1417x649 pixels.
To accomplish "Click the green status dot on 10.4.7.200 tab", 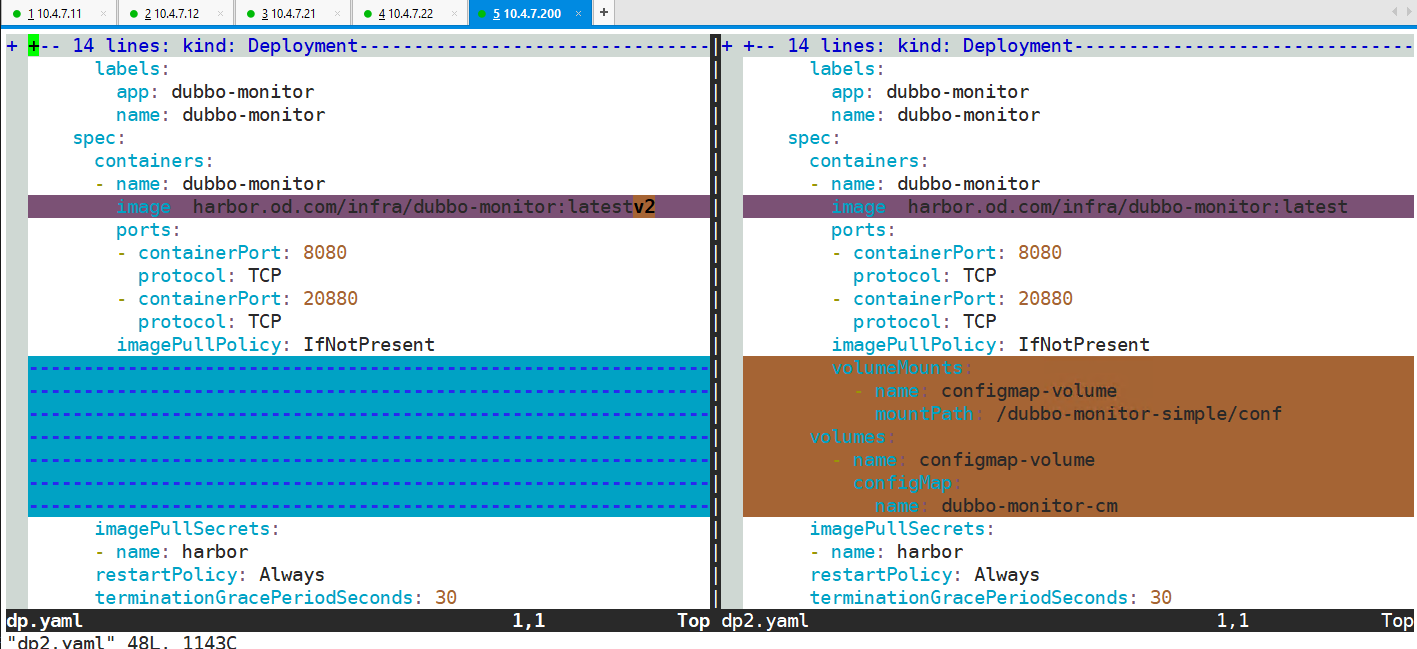I will pyautogui.click(x=482, y=13).
